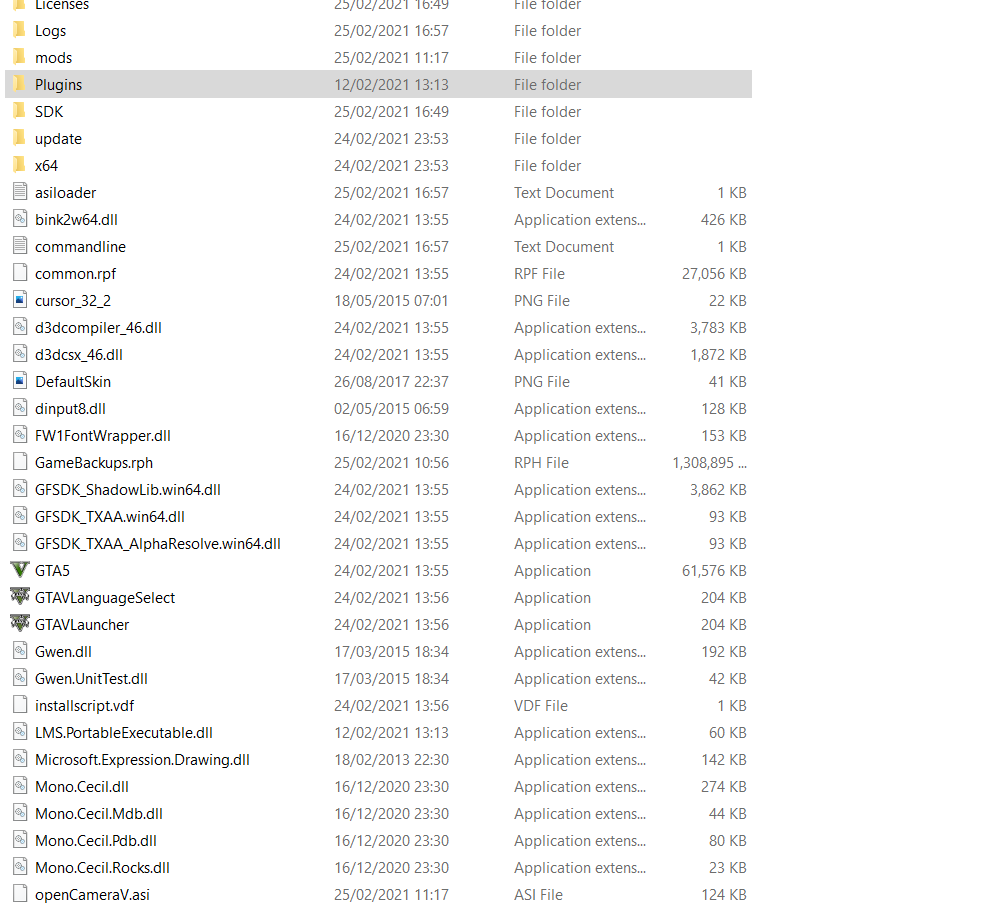
Task: Click the 3,862 KB size of GFSDK_ShadowLib
Action: (718, 490)
